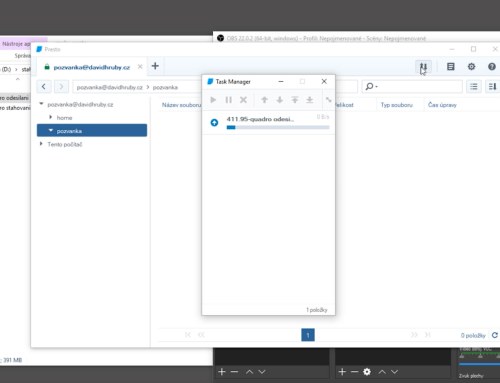The height and width of the screenshot is (383, 500).
Task: Start the task with Task Manager play icon
Action: point(213,100)
